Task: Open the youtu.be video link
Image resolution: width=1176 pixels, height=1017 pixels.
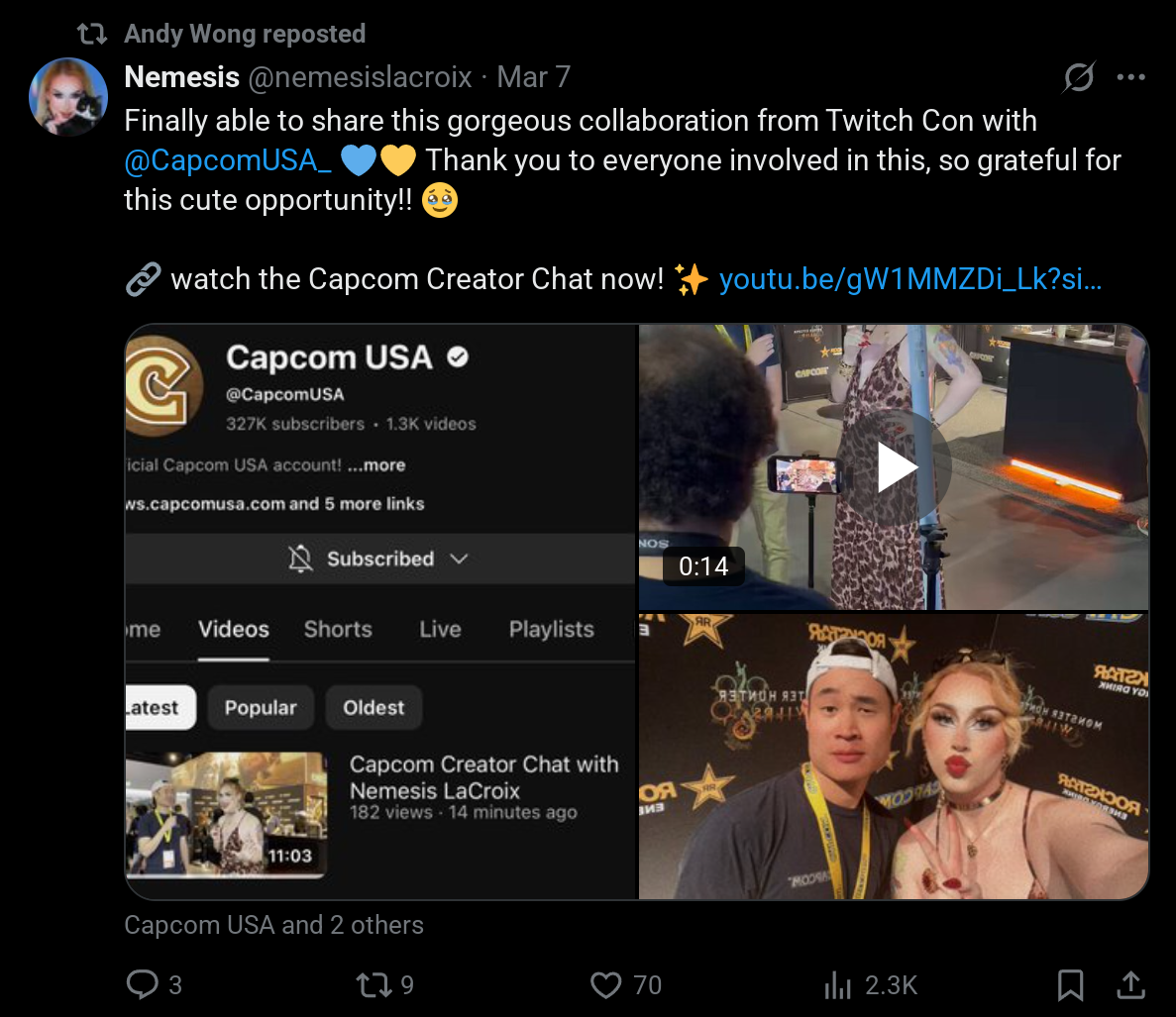Action: pos(910,279)
